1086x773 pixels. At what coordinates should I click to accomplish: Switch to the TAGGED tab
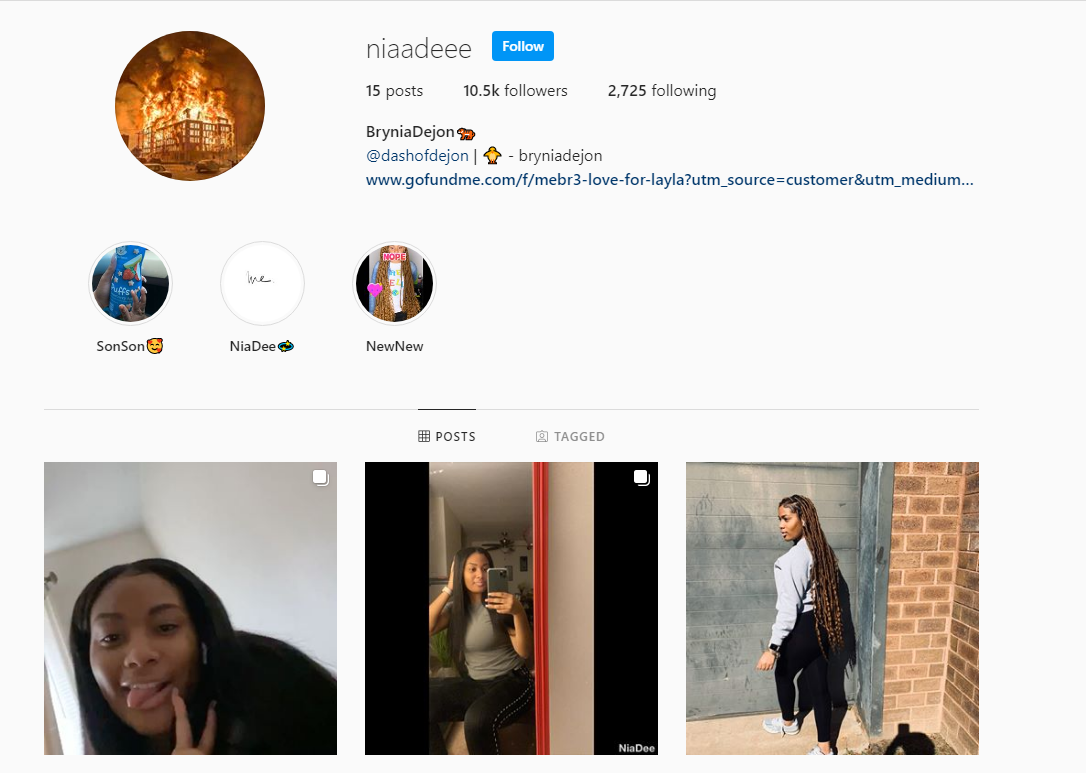pos(570,436)
